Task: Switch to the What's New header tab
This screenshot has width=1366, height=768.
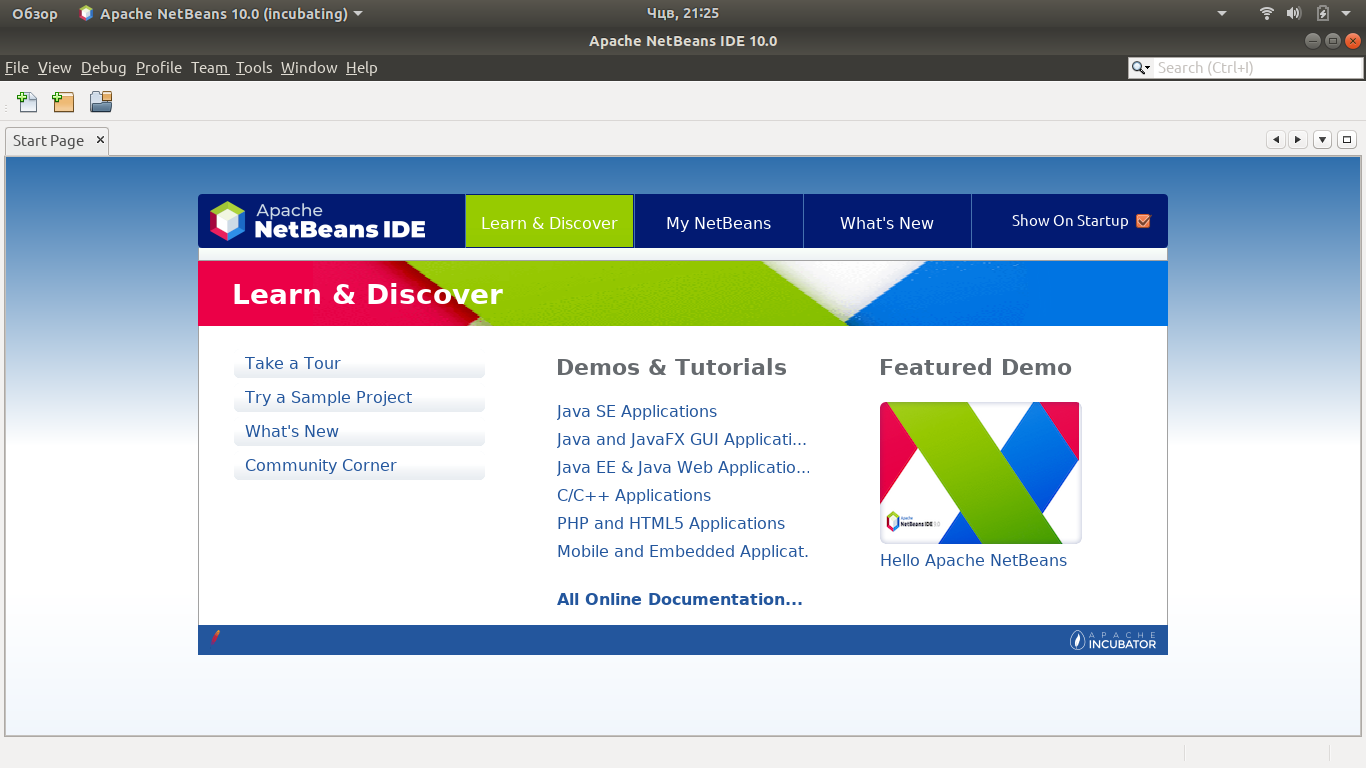Action: (x=887, y=221)
